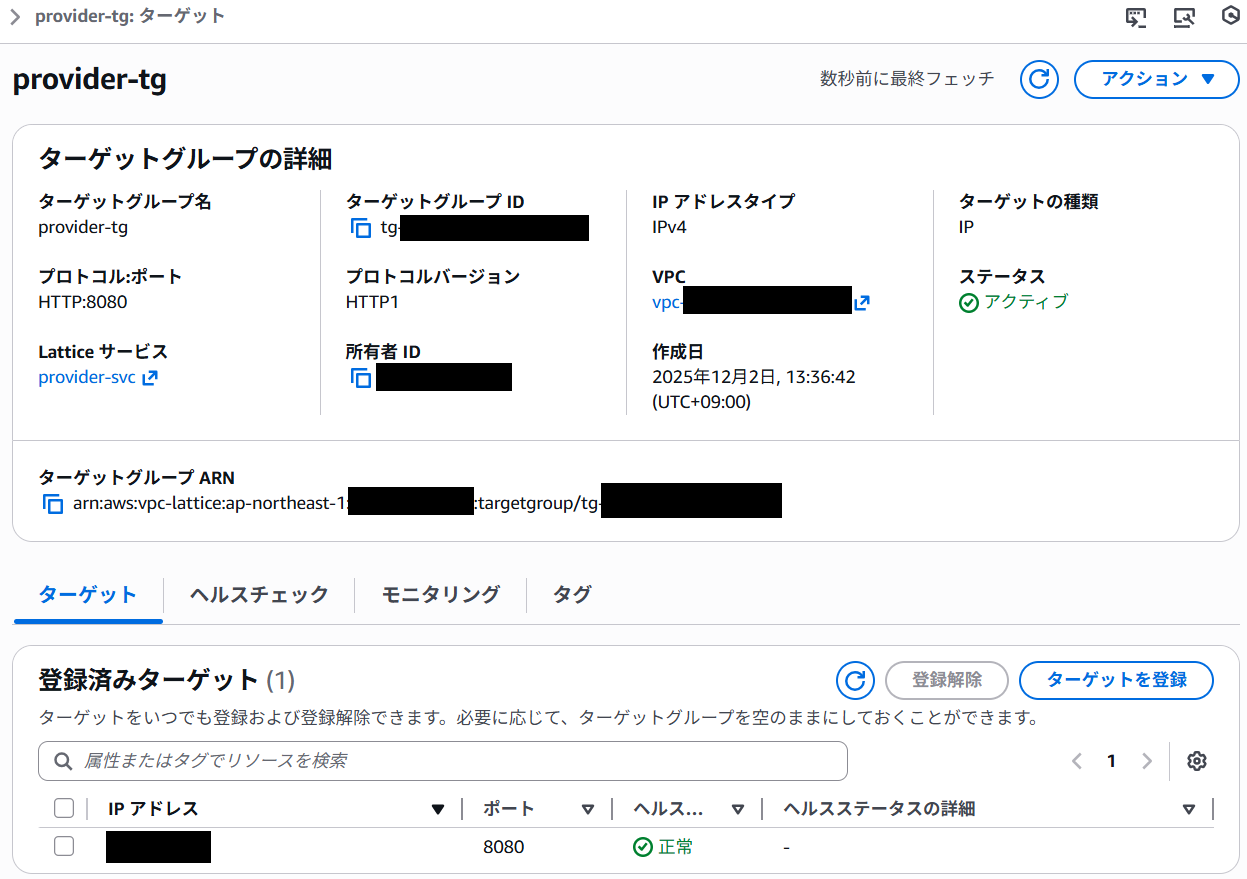The image size is (1247, 879).
Task: Focus the resource search field
Action: 443,761
